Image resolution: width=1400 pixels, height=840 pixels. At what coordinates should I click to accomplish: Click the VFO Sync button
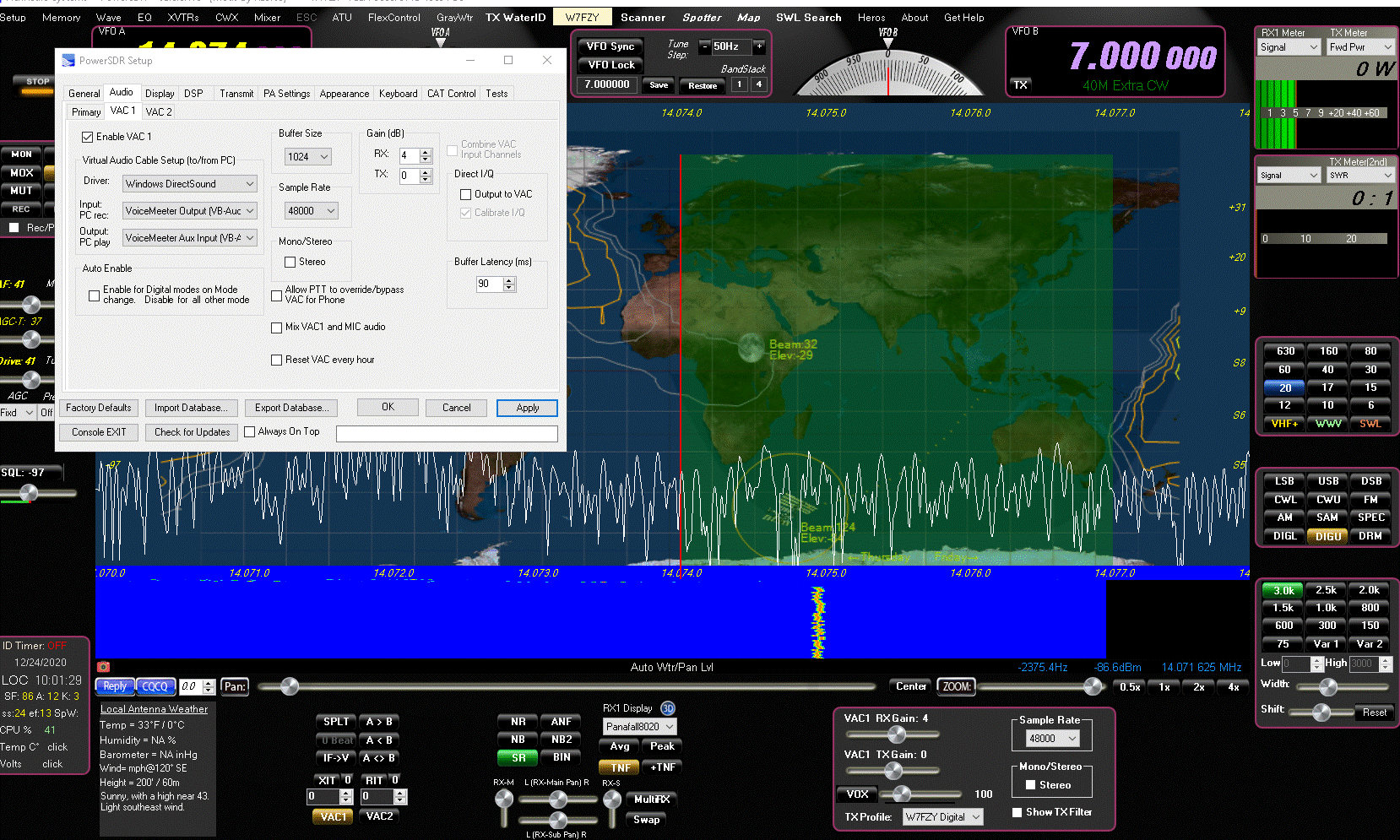tap(610, 46)
